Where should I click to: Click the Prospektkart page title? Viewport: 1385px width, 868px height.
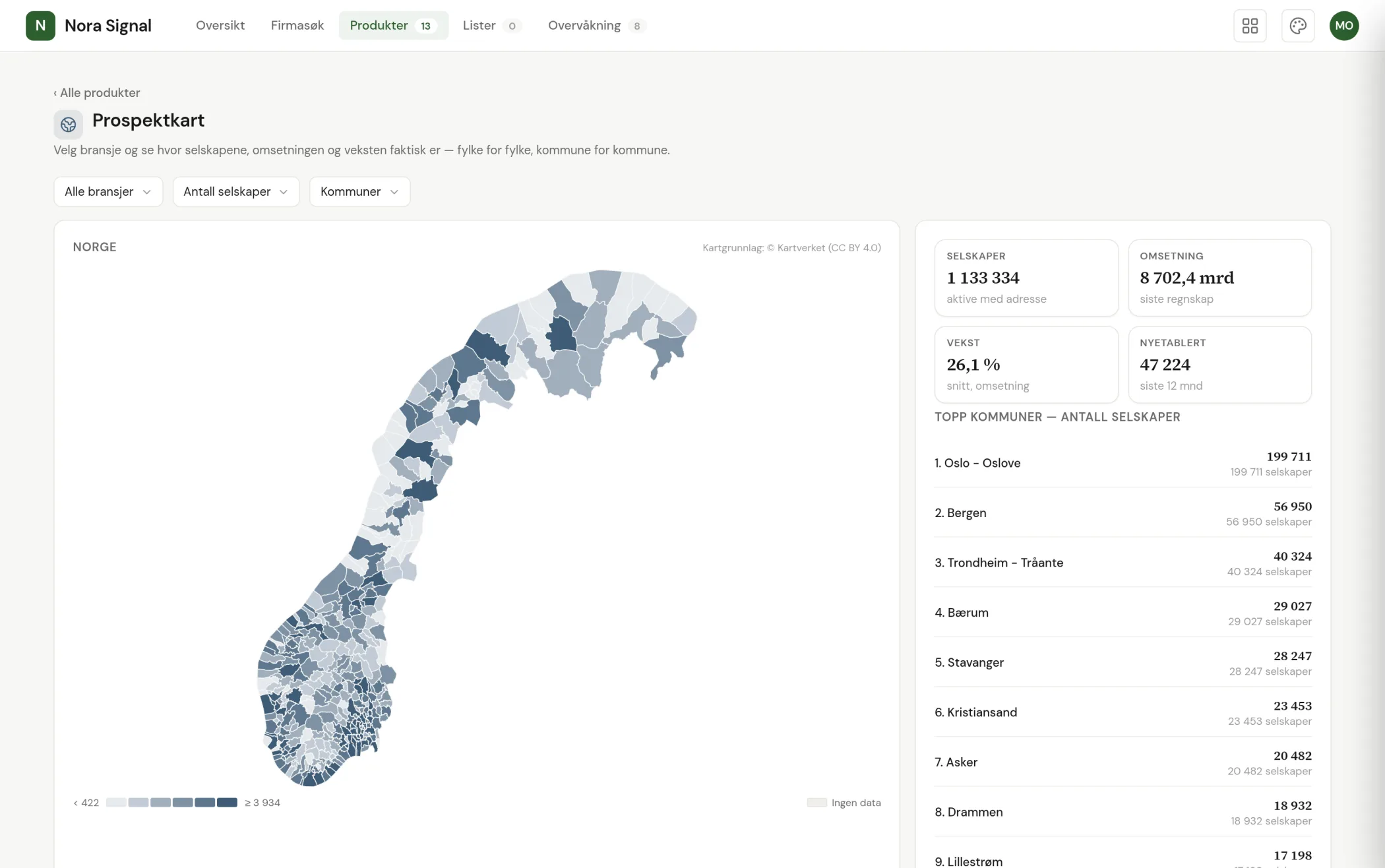click(x=148, y=120)
